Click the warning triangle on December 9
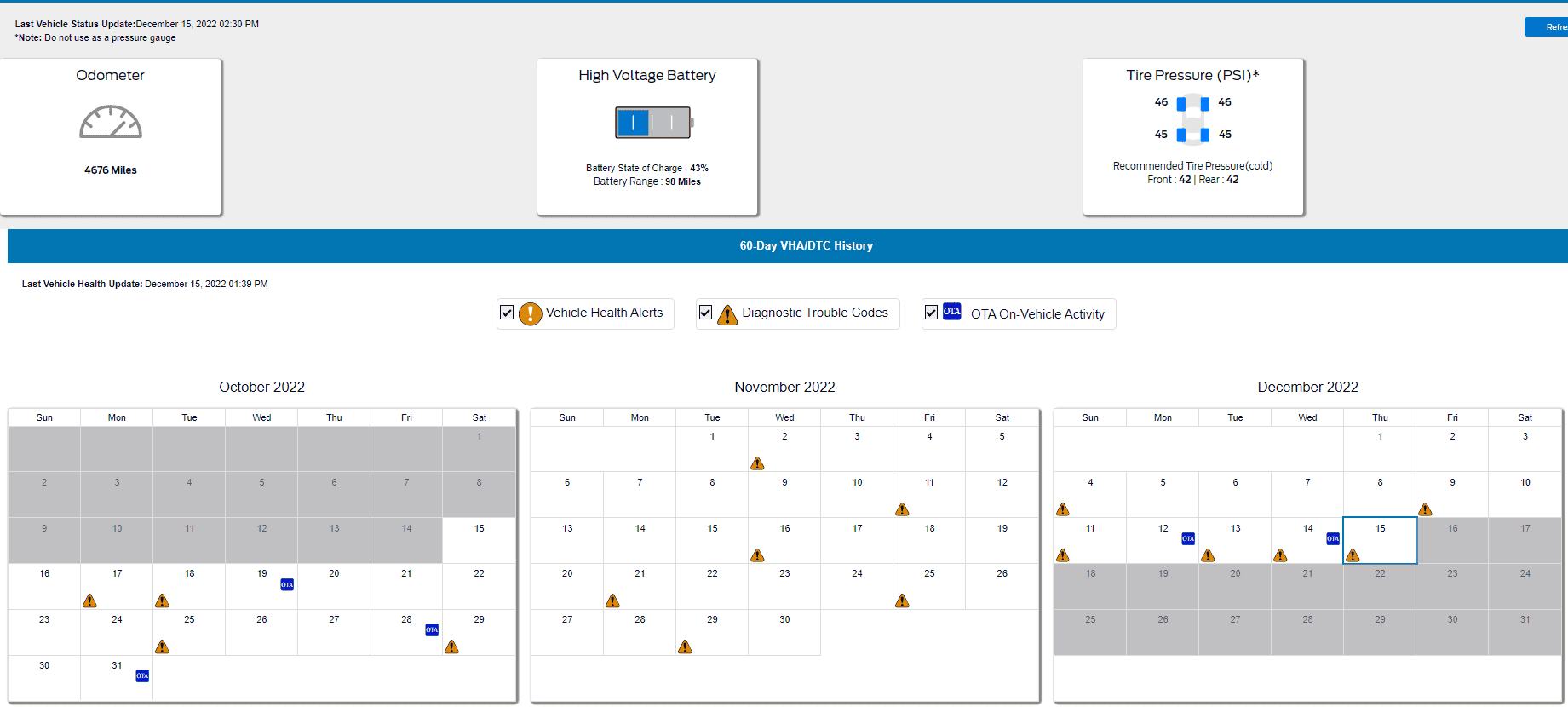 click(1425, 509)
